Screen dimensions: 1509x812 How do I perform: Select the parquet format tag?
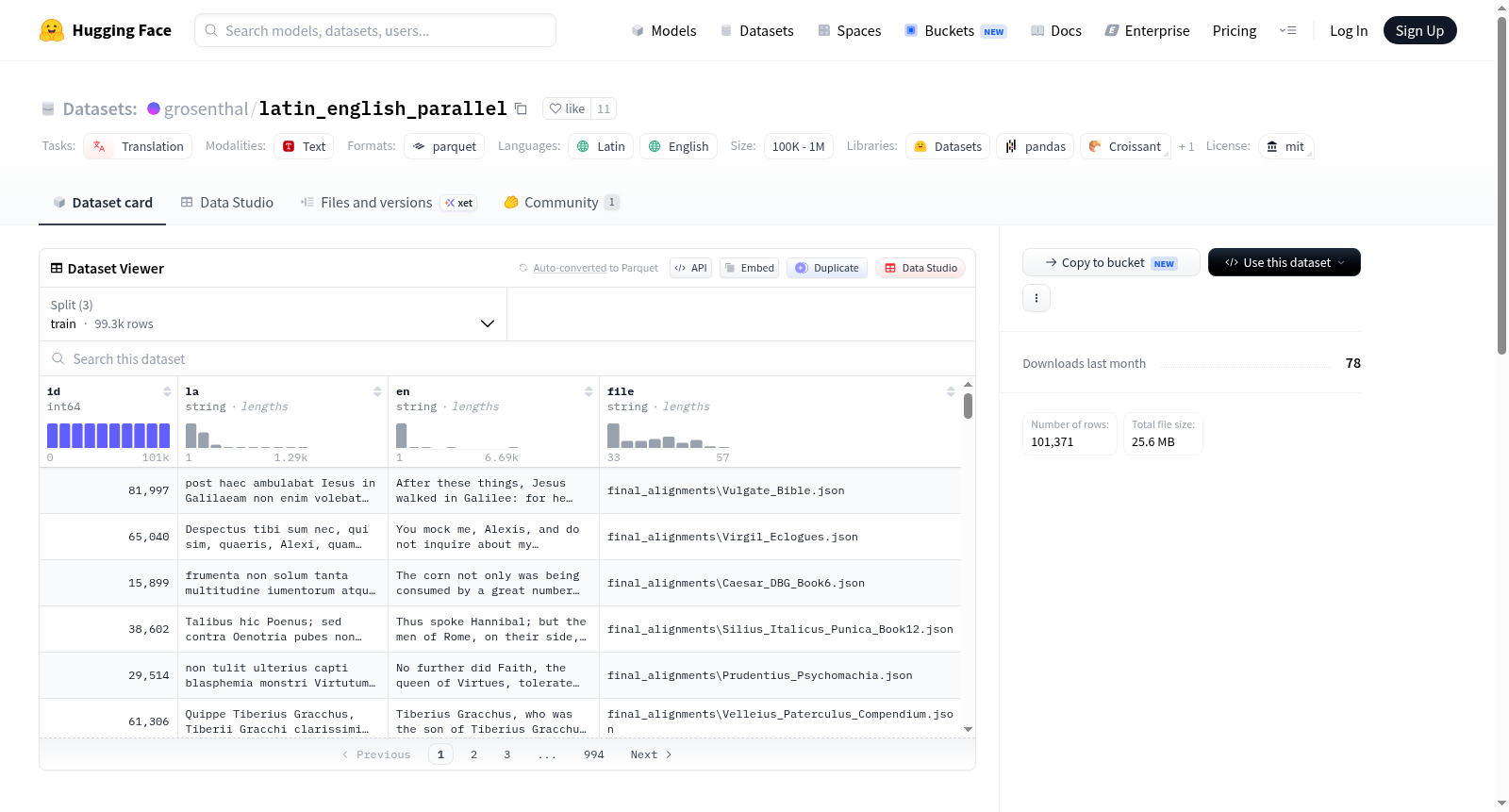point(444,146)
